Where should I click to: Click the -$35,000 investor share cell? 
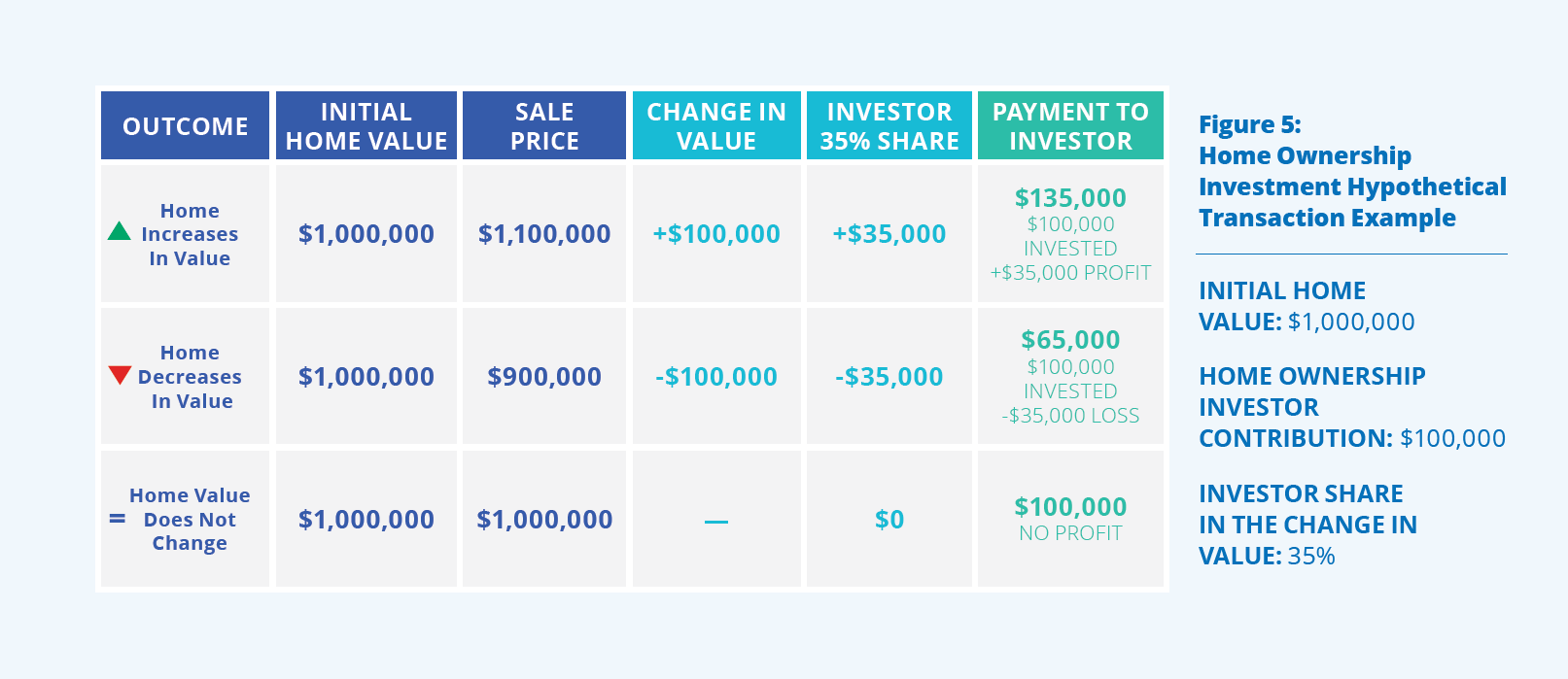click(x=889, y=377)
